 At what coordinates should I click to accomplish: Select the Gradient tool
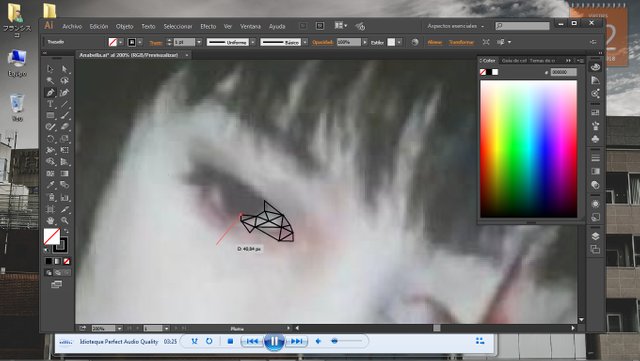64,174
